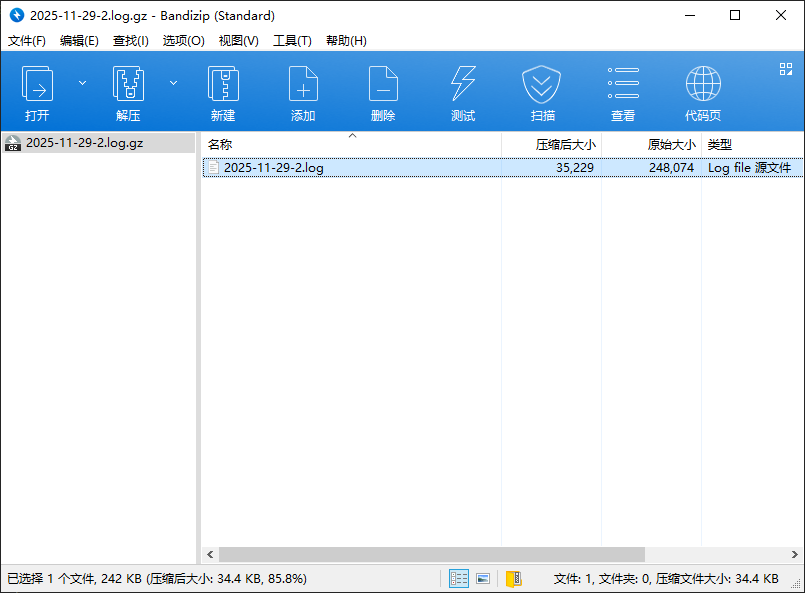Click the 查看 (View) list icon
Screen dimensions: 805x593
click(623, 83)
